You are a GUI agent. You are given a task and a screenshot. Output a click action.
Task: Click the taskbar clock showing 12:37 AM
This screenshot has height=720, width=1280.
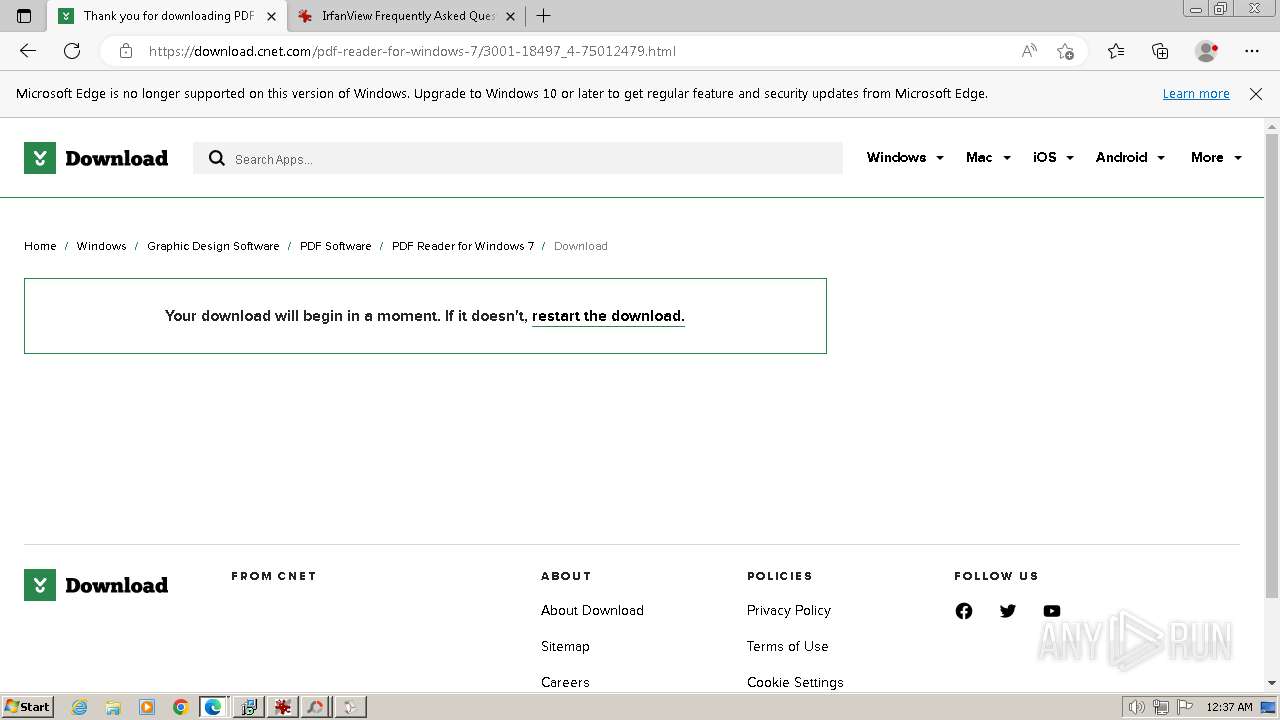tap(1229, 707)
